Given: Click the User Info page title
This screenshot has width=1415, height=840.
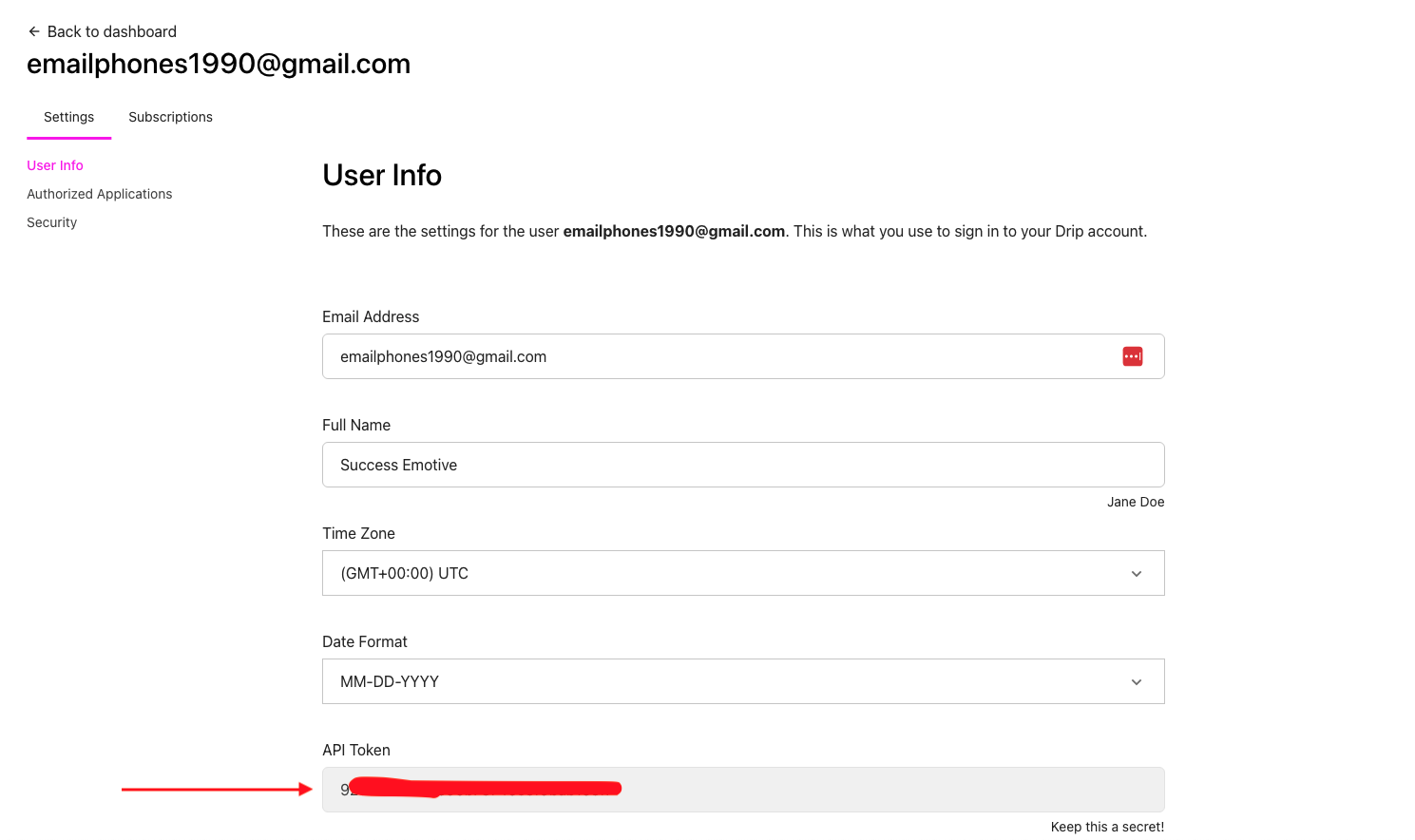Looking at the screenshot, I should pos(381,175).
